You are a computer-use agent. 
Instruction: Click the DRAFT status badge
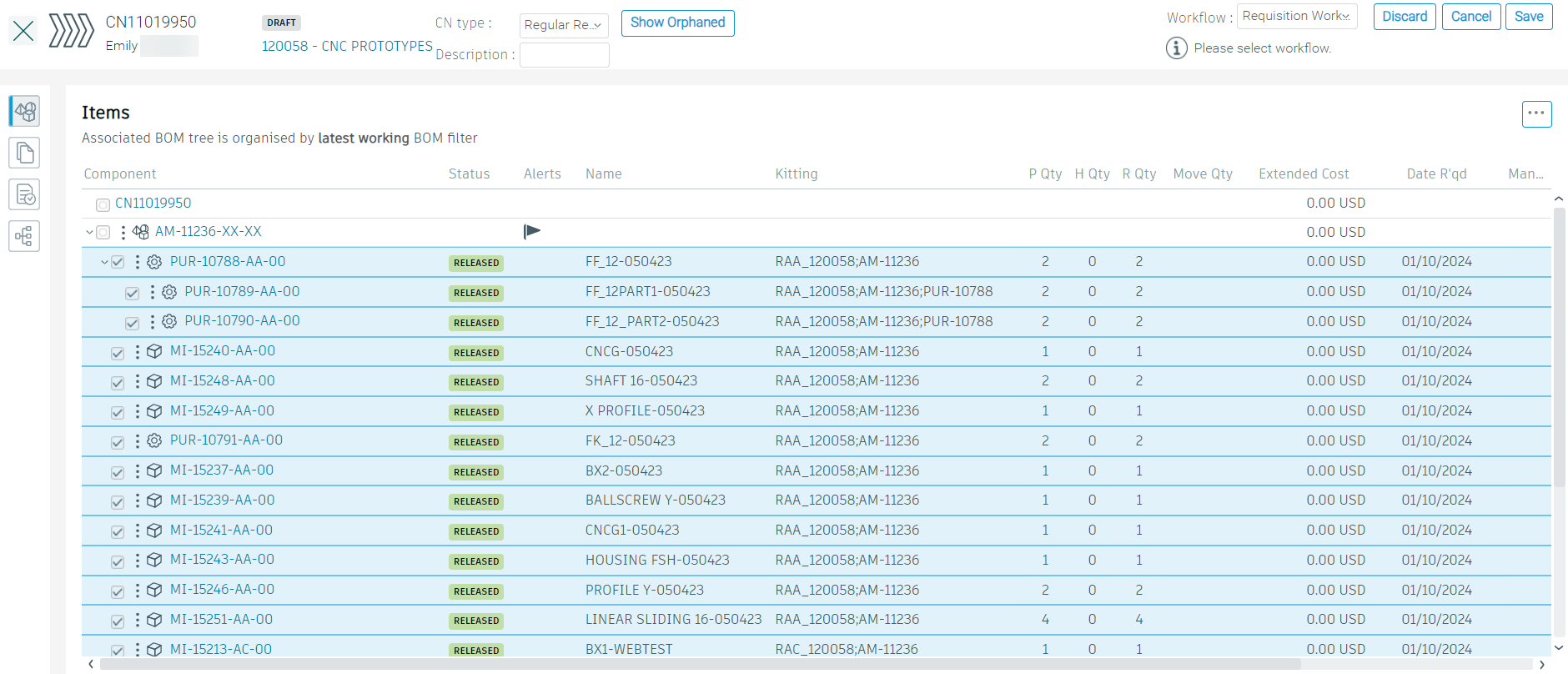pos(281,23)
